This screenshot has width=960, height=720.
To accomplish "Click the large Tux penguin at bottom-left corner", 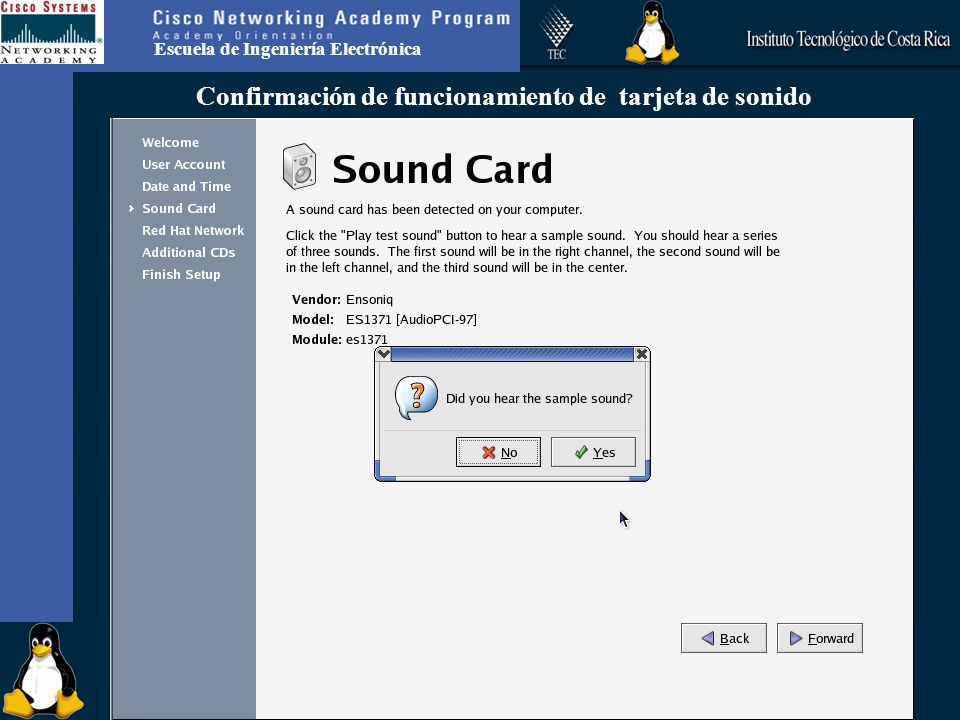I will [x=43, y=670].
